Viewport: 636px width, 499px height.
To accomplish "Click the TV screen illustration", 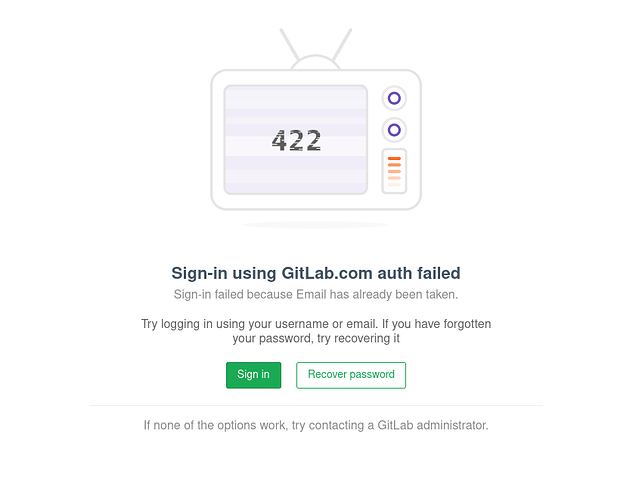I will (296, 140).
